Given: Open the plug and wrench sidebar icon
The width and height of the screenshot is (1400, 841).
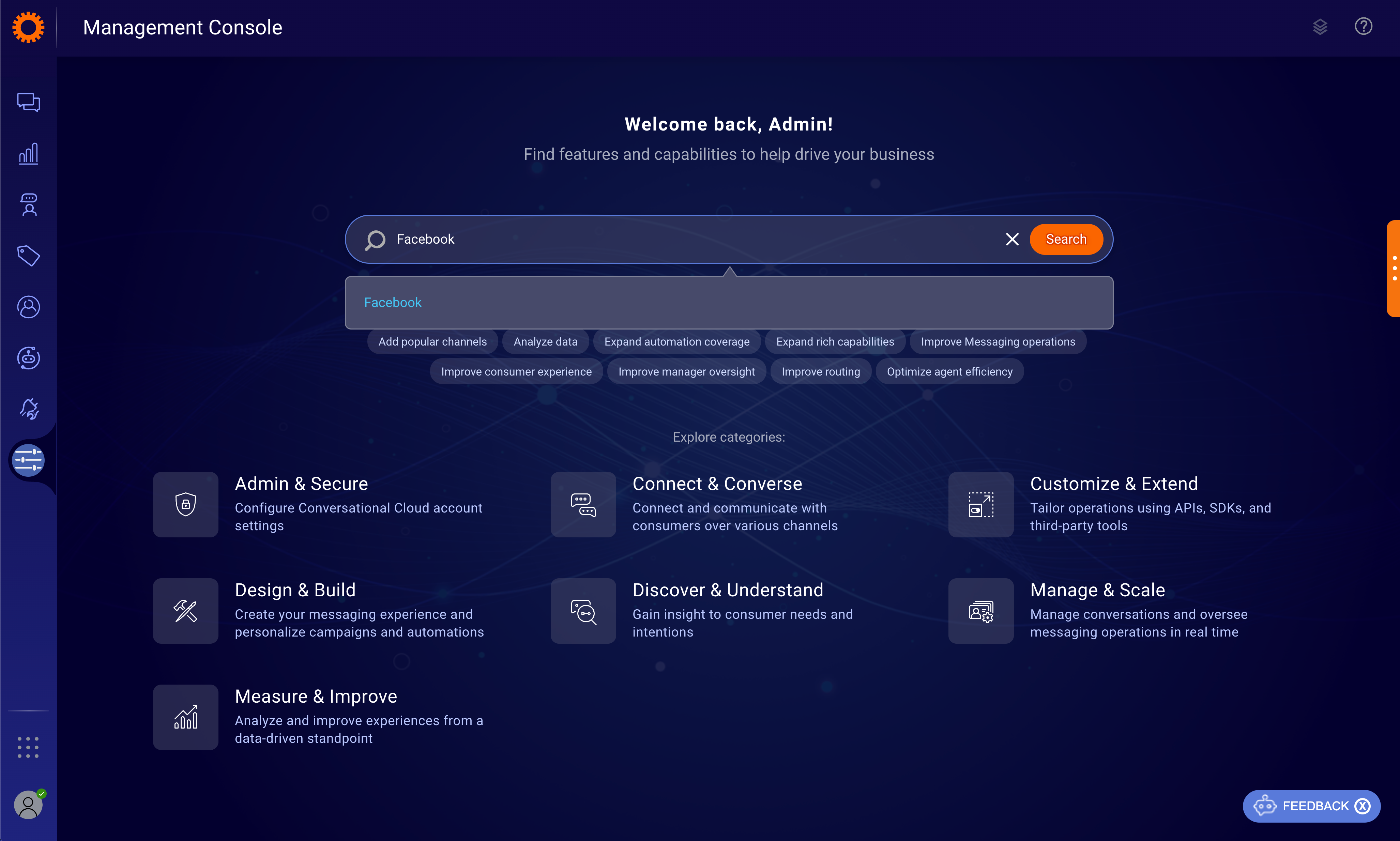Looking at the screenshot, I should (x=28, y=409).
